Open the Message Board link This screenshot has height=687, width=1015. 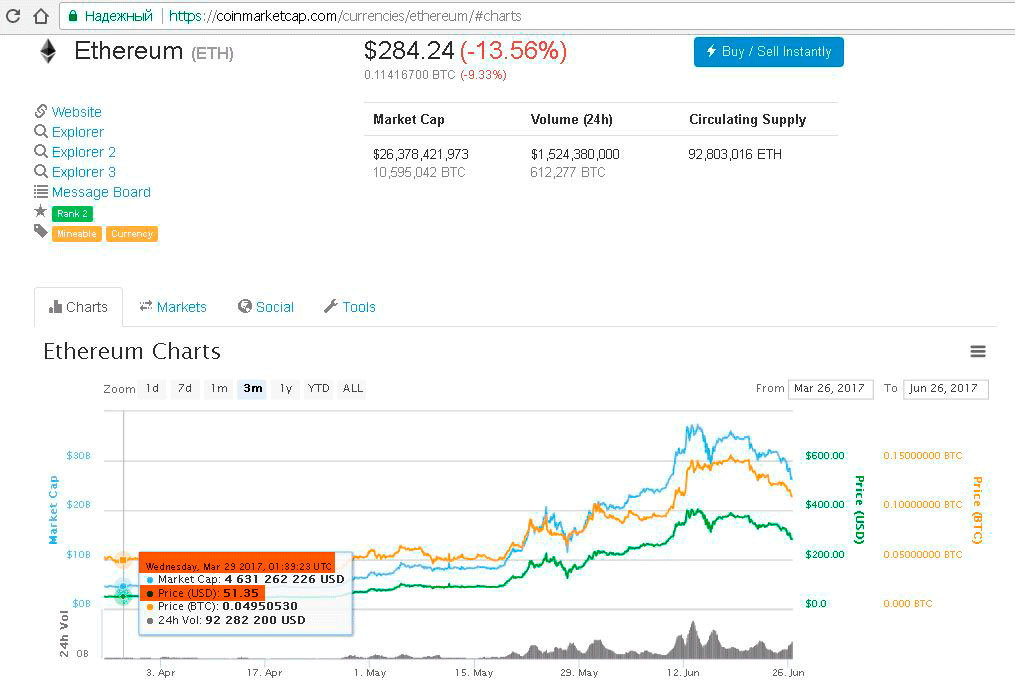101,192
